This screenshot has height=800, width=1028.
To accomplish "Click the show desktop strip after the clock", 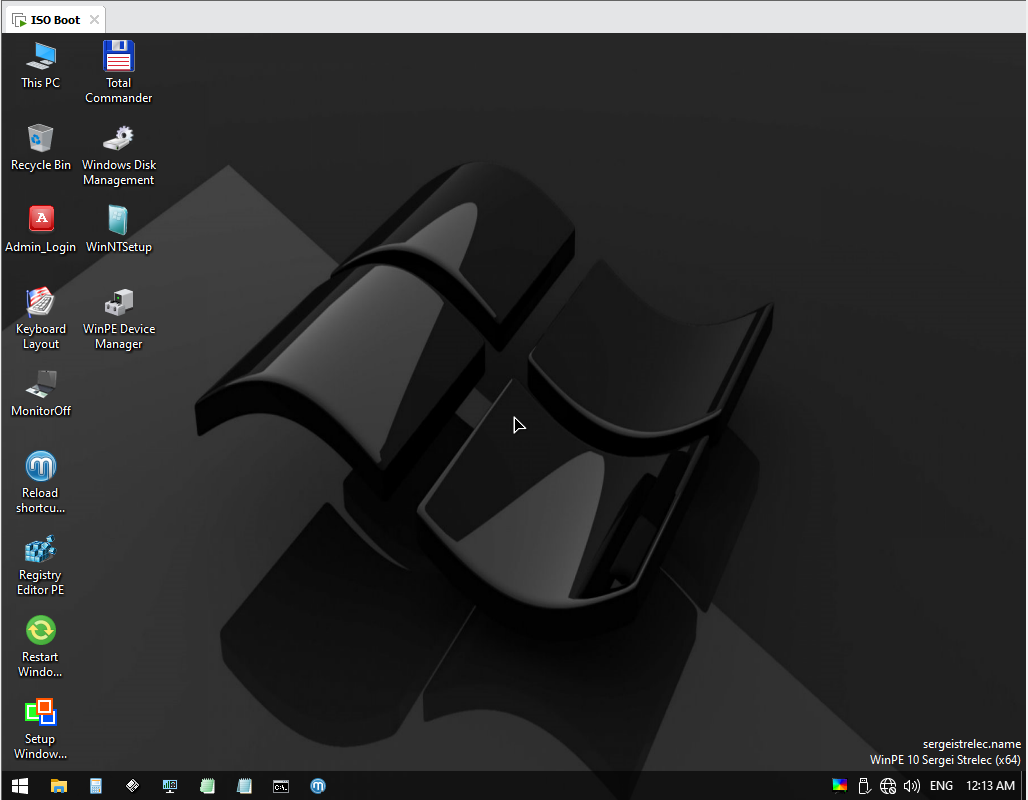I will [1023, 786].
